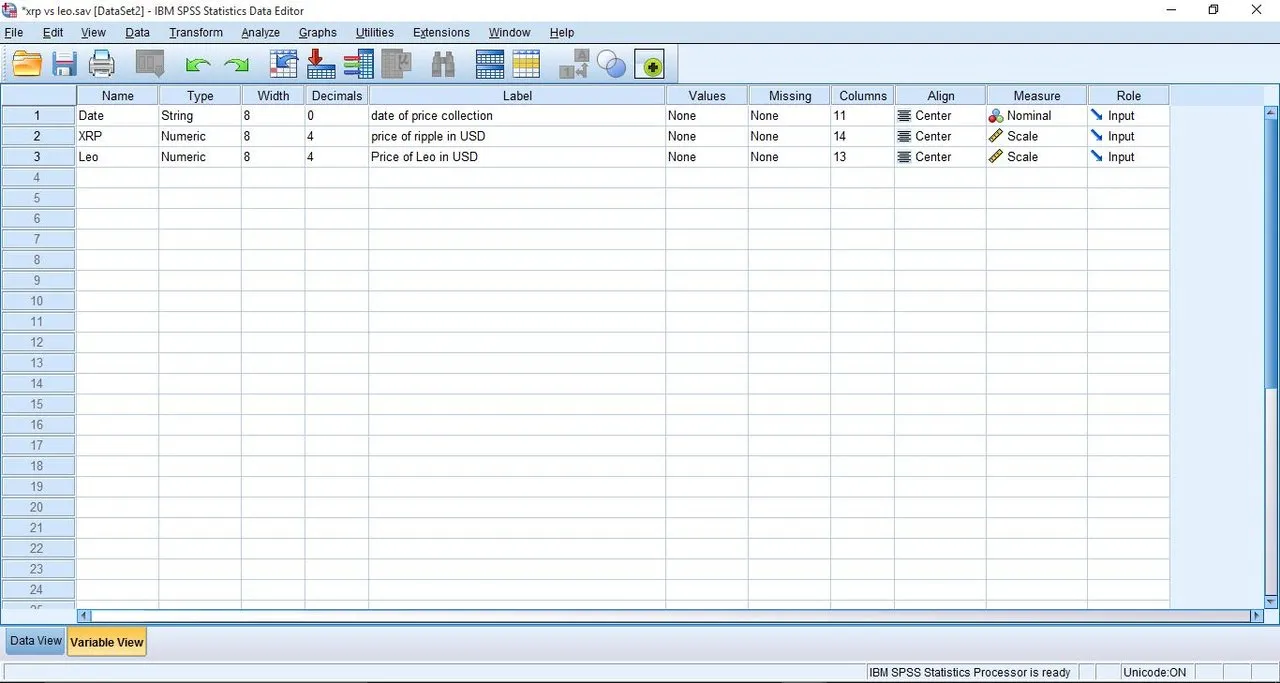This screenshot has height=683, width=1280.
Task: Click the Role column header
Action: tap(1129, 96)
